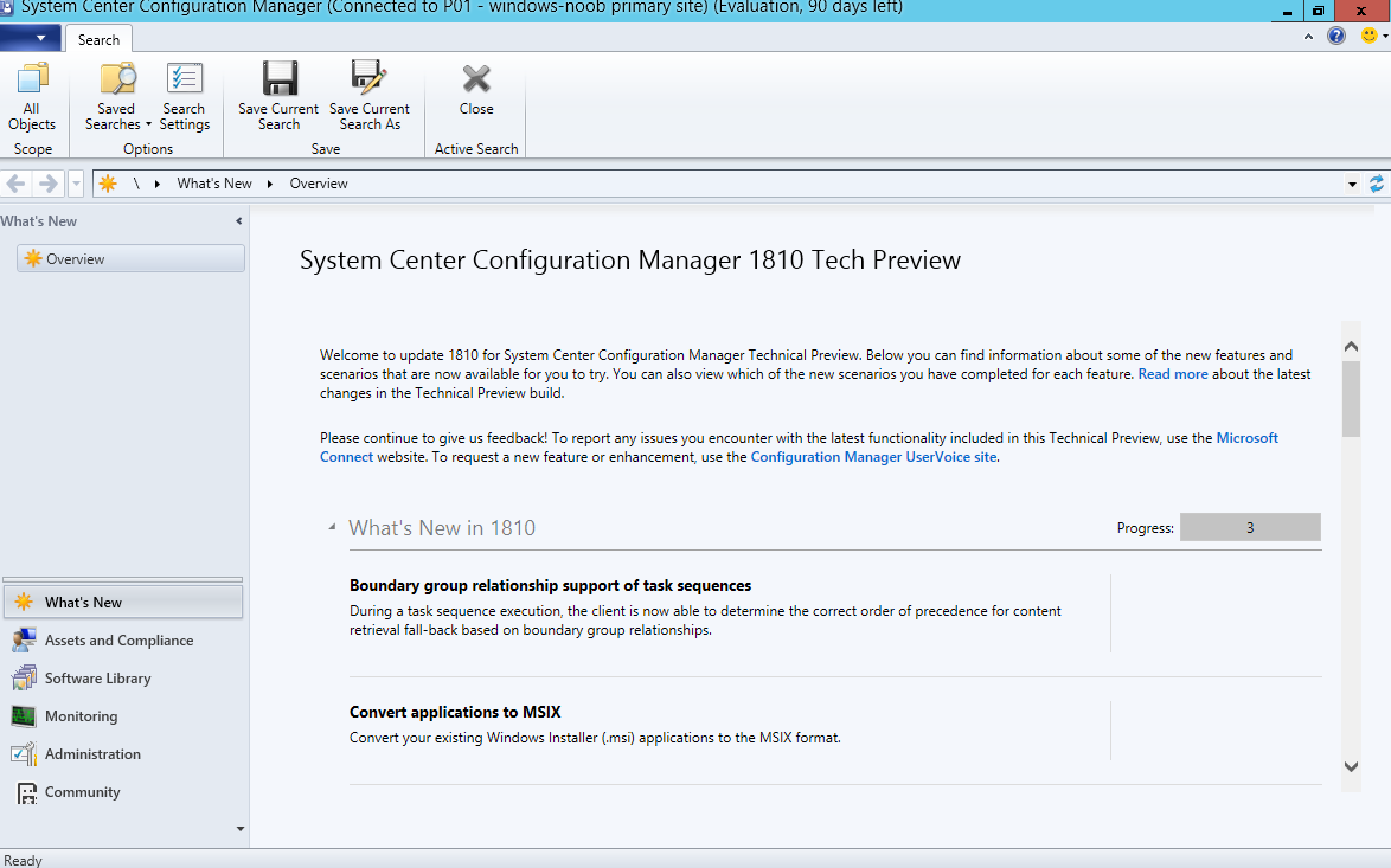Click Overview in the breadcrumb
This screenshot has width=1391, height=868.
point(319,184)
